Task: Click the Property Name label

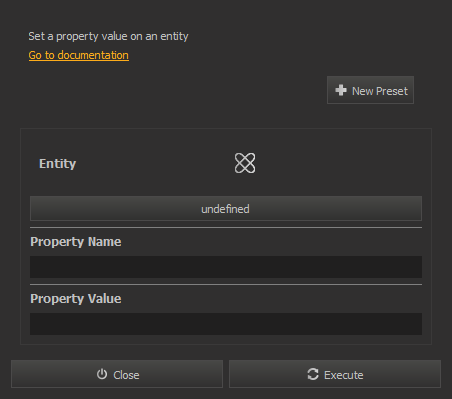Action: point(76,242)
